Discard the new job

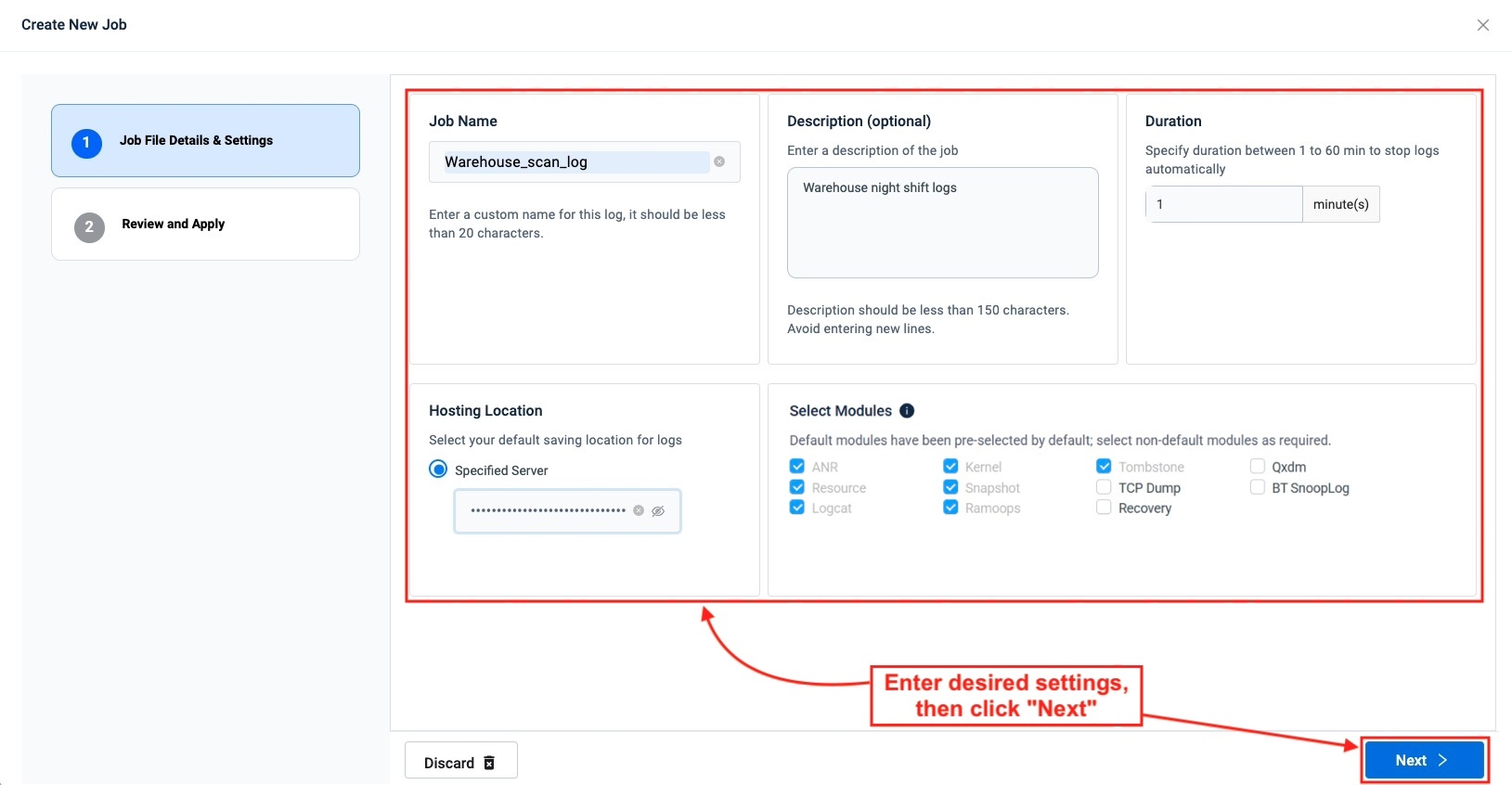pyautogui.click(x=460, y=762)
